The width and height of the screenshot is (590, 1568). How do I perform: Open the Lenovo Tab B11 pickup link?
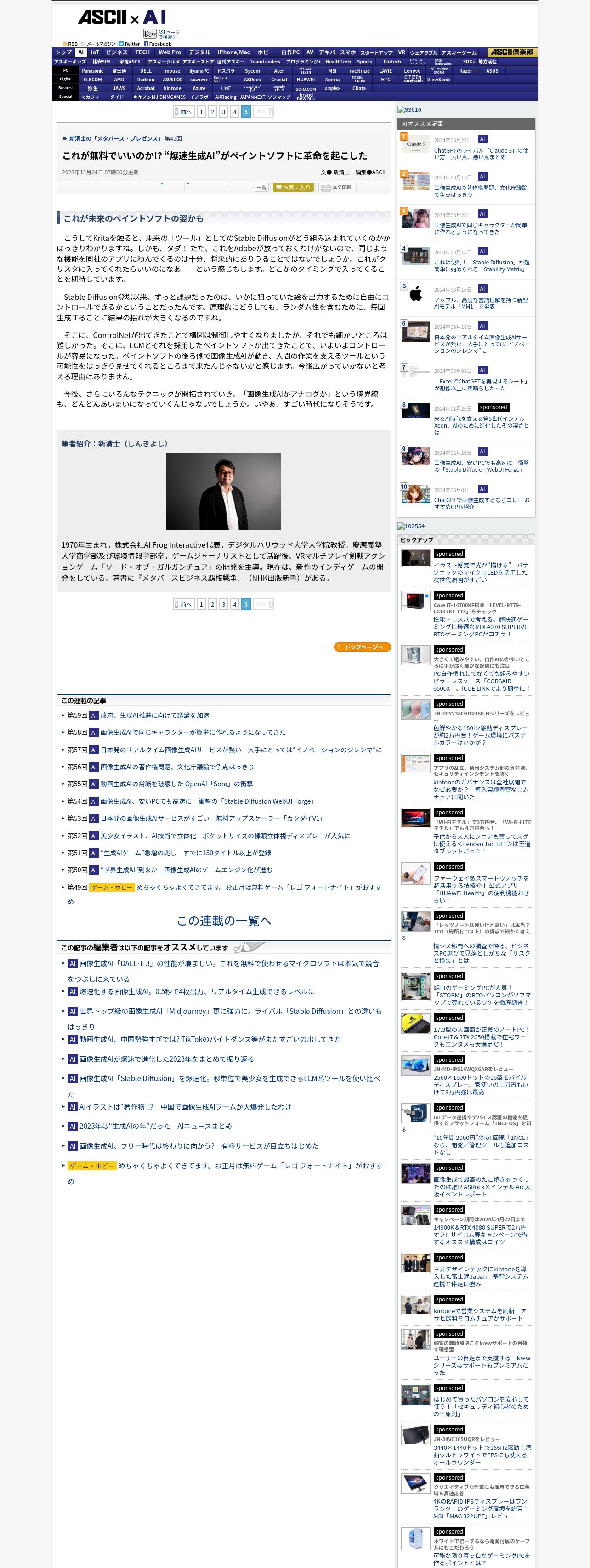(482, 844)
